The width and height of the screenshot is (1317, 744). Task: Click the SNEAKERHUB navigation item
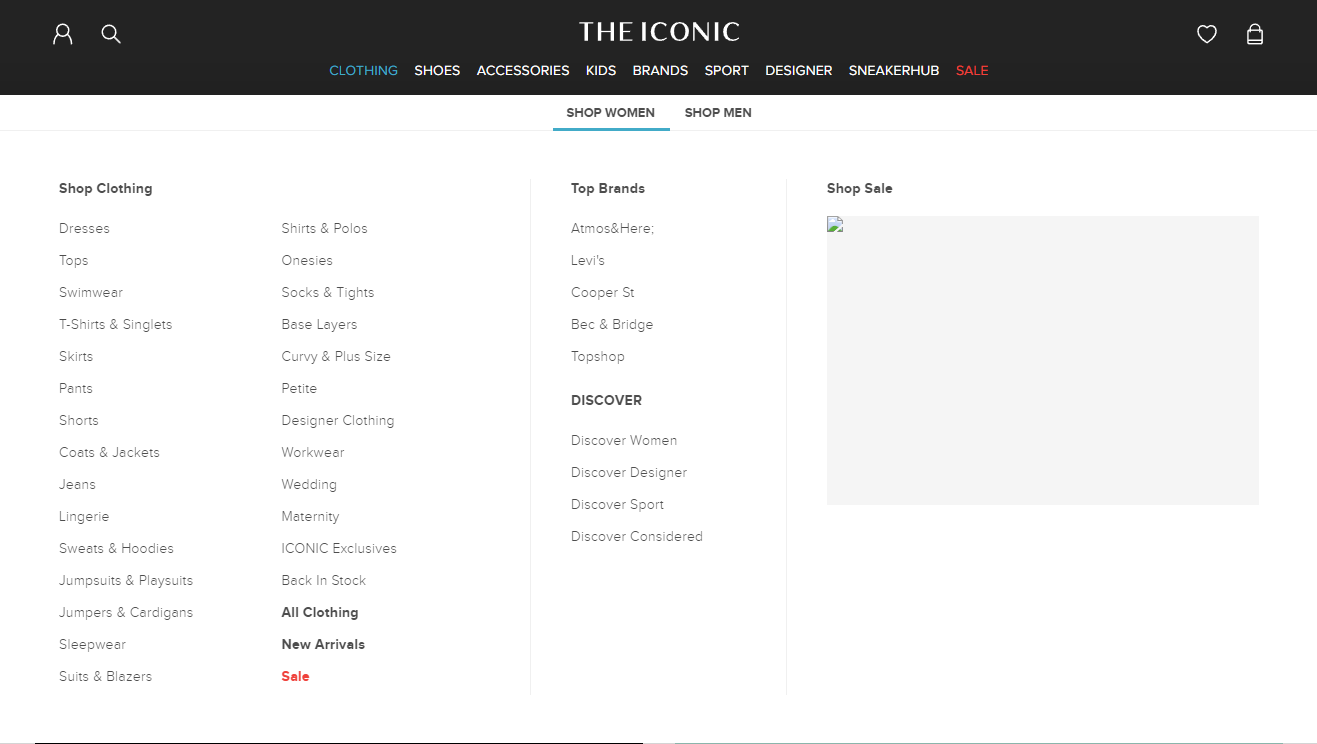pos(893,70)
